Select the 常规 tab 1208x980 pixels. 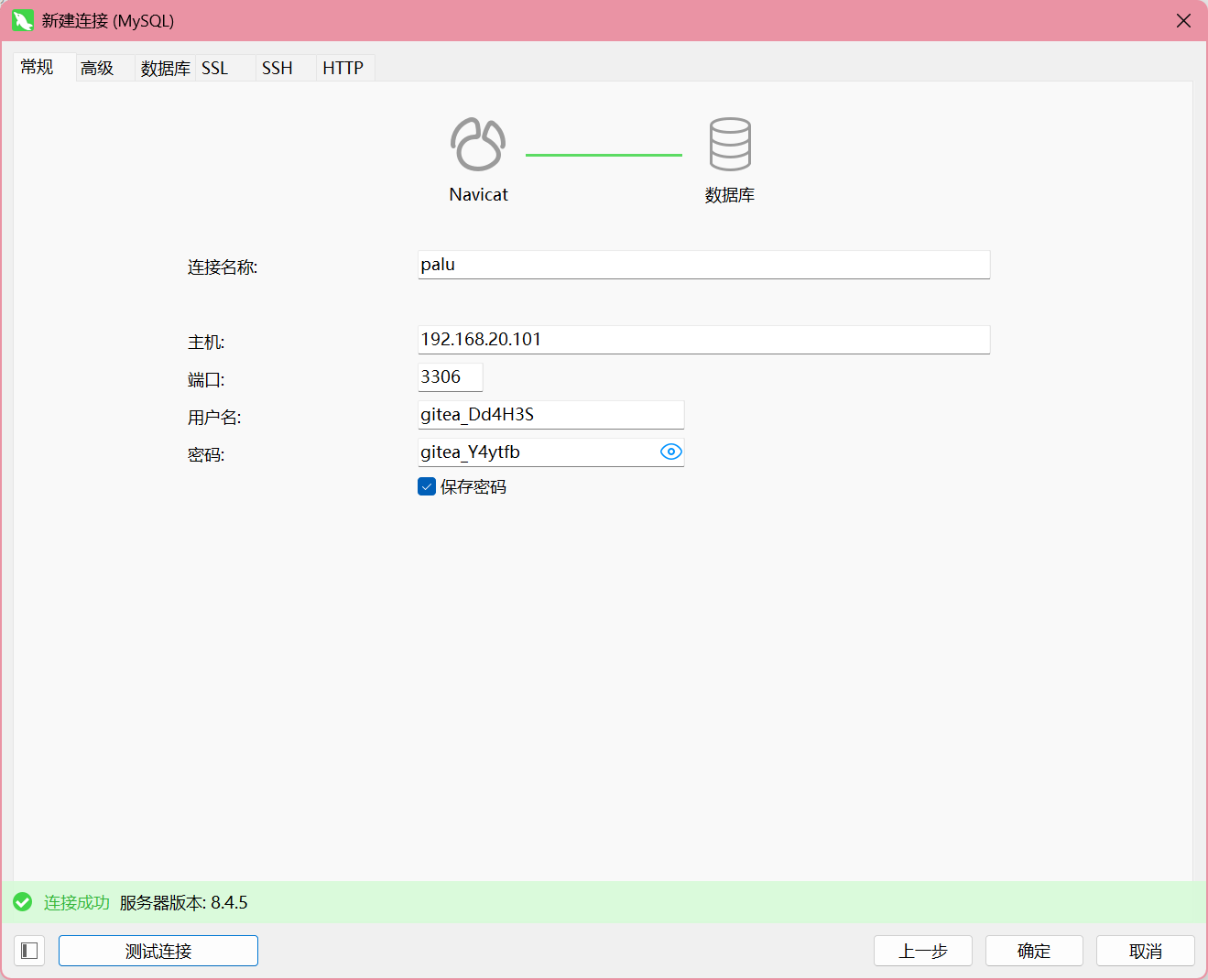[x=38, y=67]
